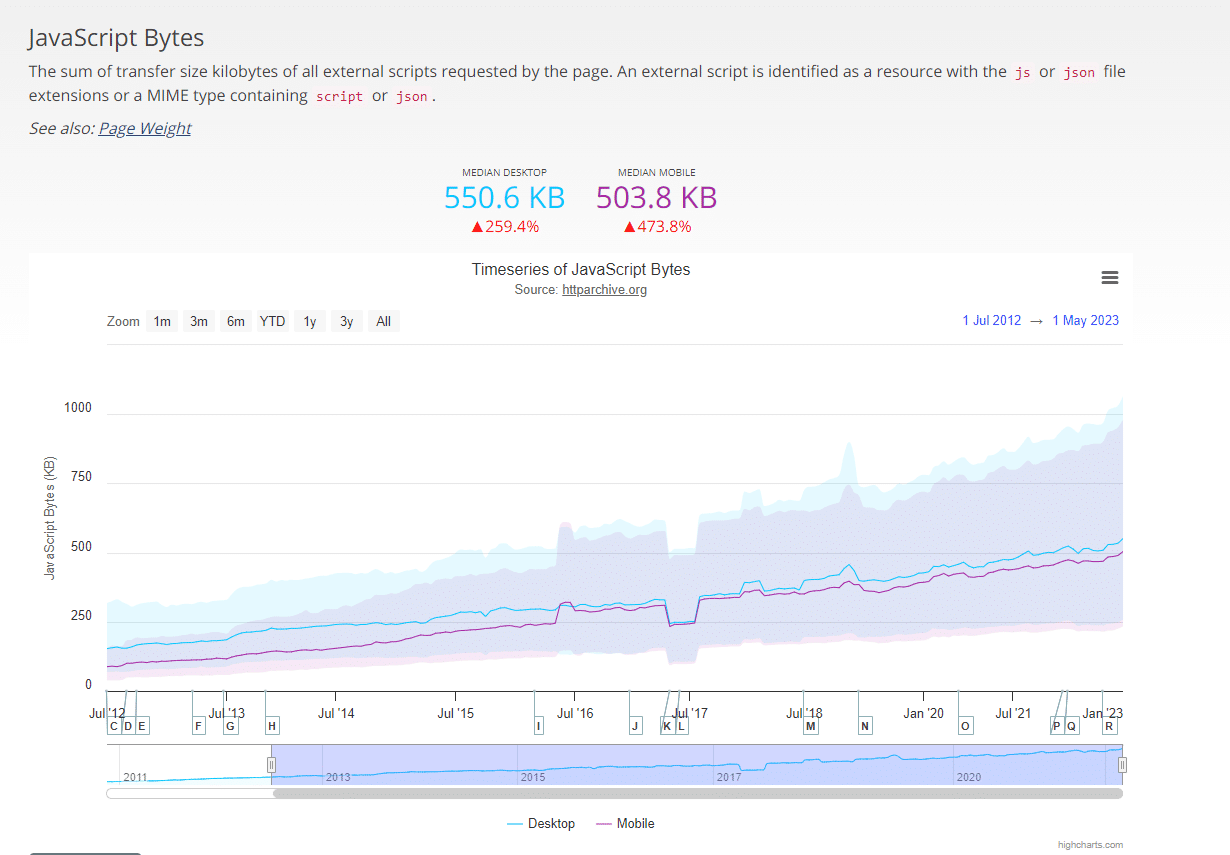Click the left navigator range handle

271,765
